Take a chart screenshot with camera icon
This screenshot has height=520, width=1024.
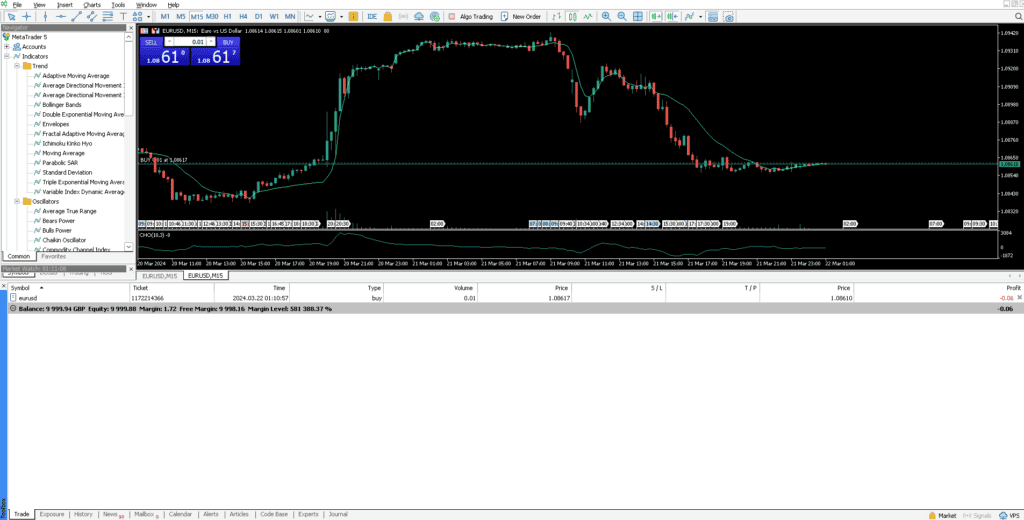point(728,16)
